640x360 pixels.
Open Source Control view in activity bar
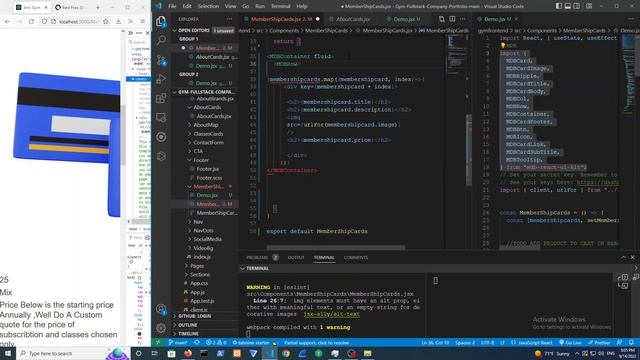(161, 60)
